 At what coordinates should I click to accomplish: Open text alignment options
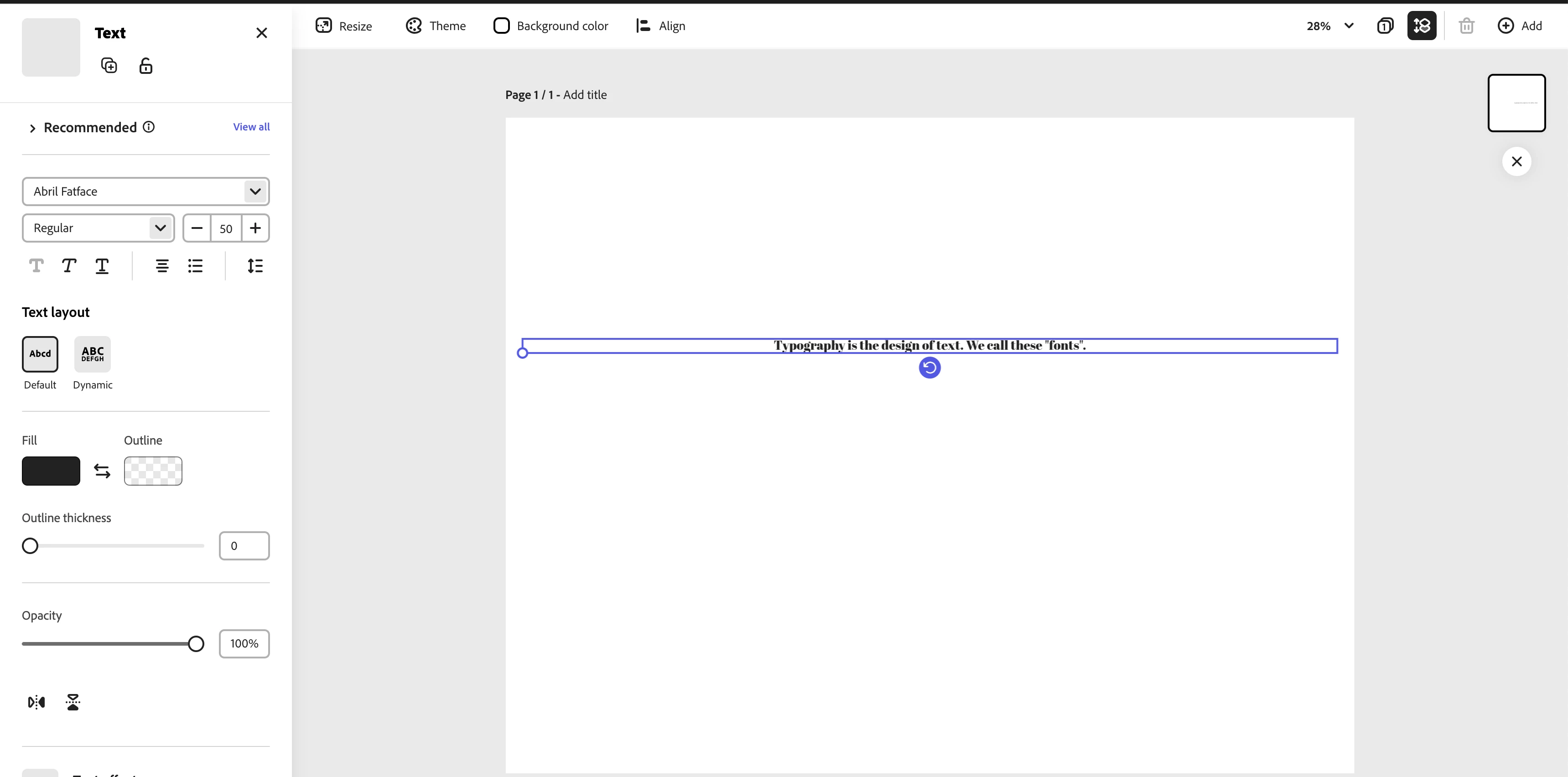162,266
